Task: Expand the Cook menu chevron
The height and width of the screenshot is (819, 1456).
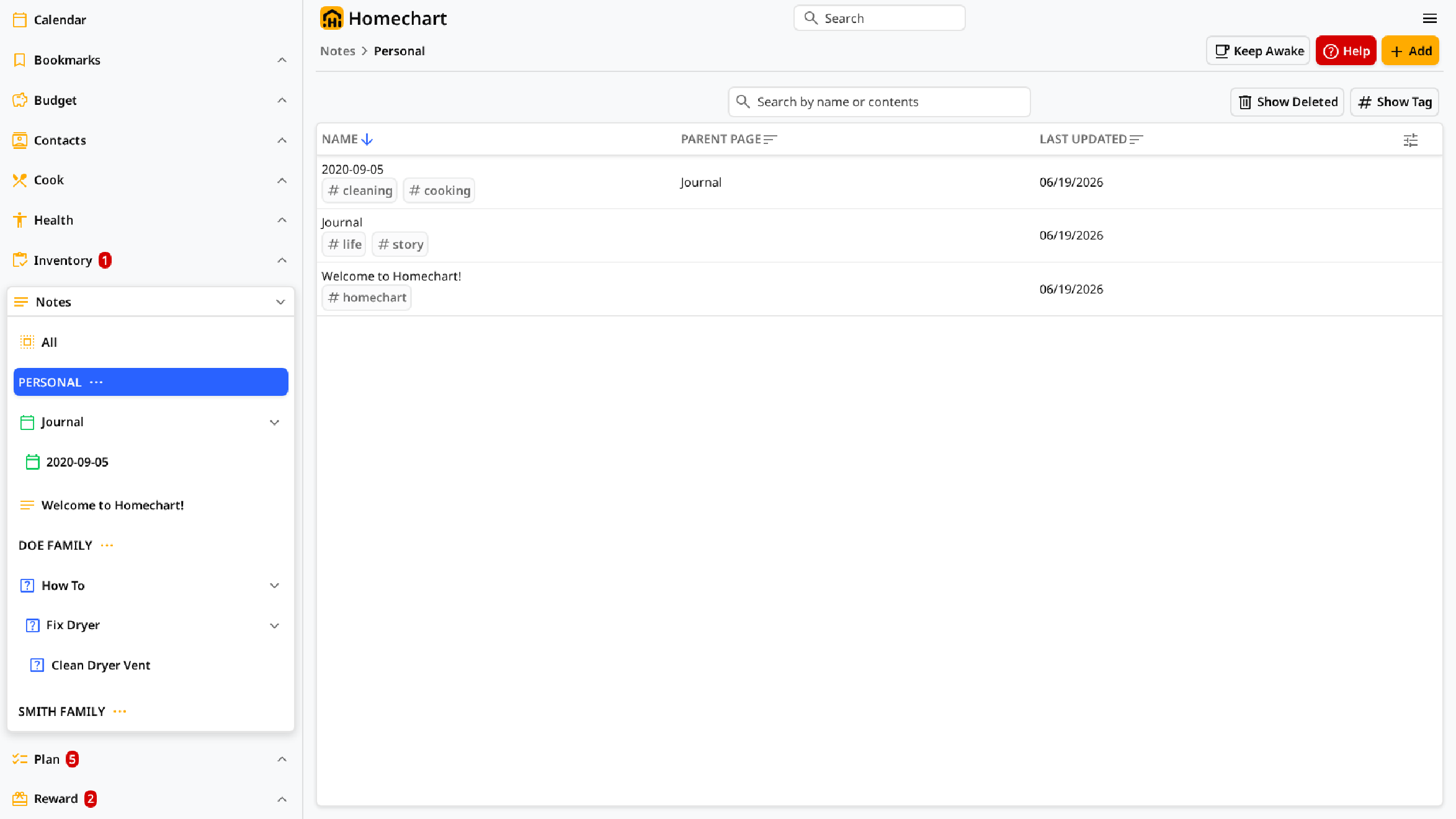Action: click(282, 181)
